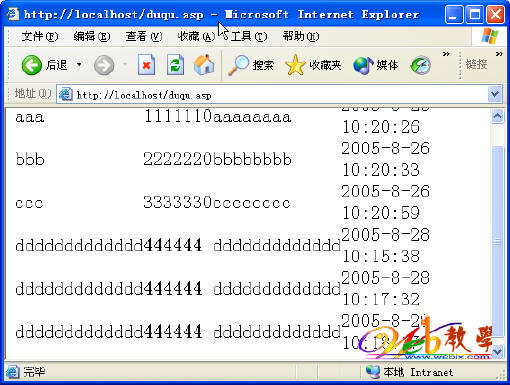Click the '10:15:38' time text
This screenshot has height=385, width=510.
pyautogui.click(x=381, y=256)
